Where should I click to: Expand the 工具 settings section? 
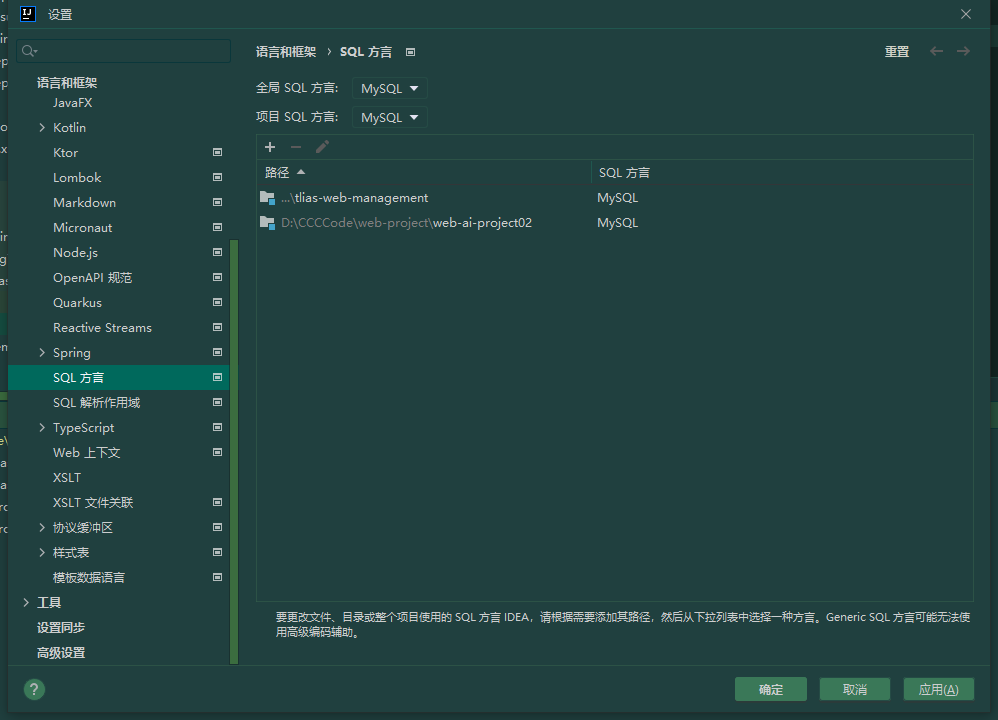coord(26,602)
